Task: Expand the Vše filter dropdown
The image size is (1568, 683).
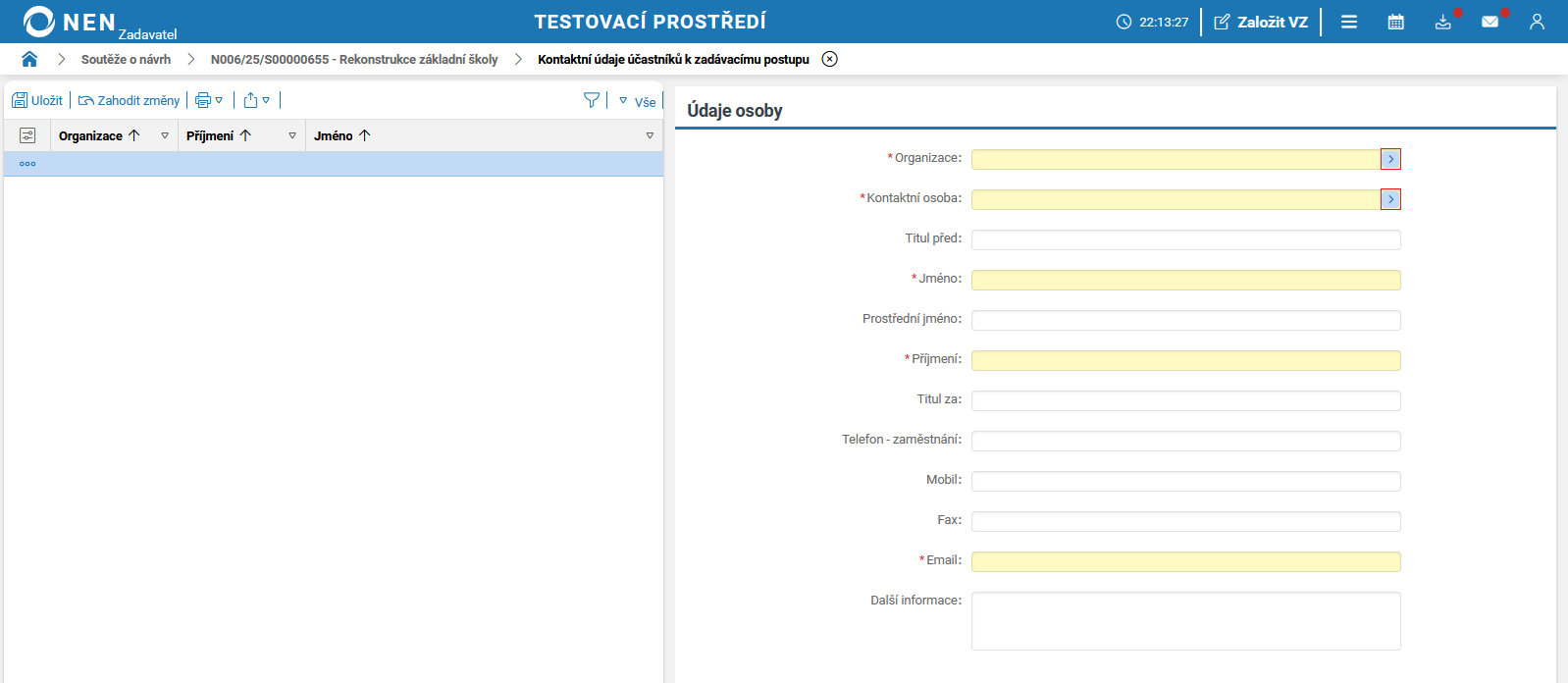Action: 637,101
